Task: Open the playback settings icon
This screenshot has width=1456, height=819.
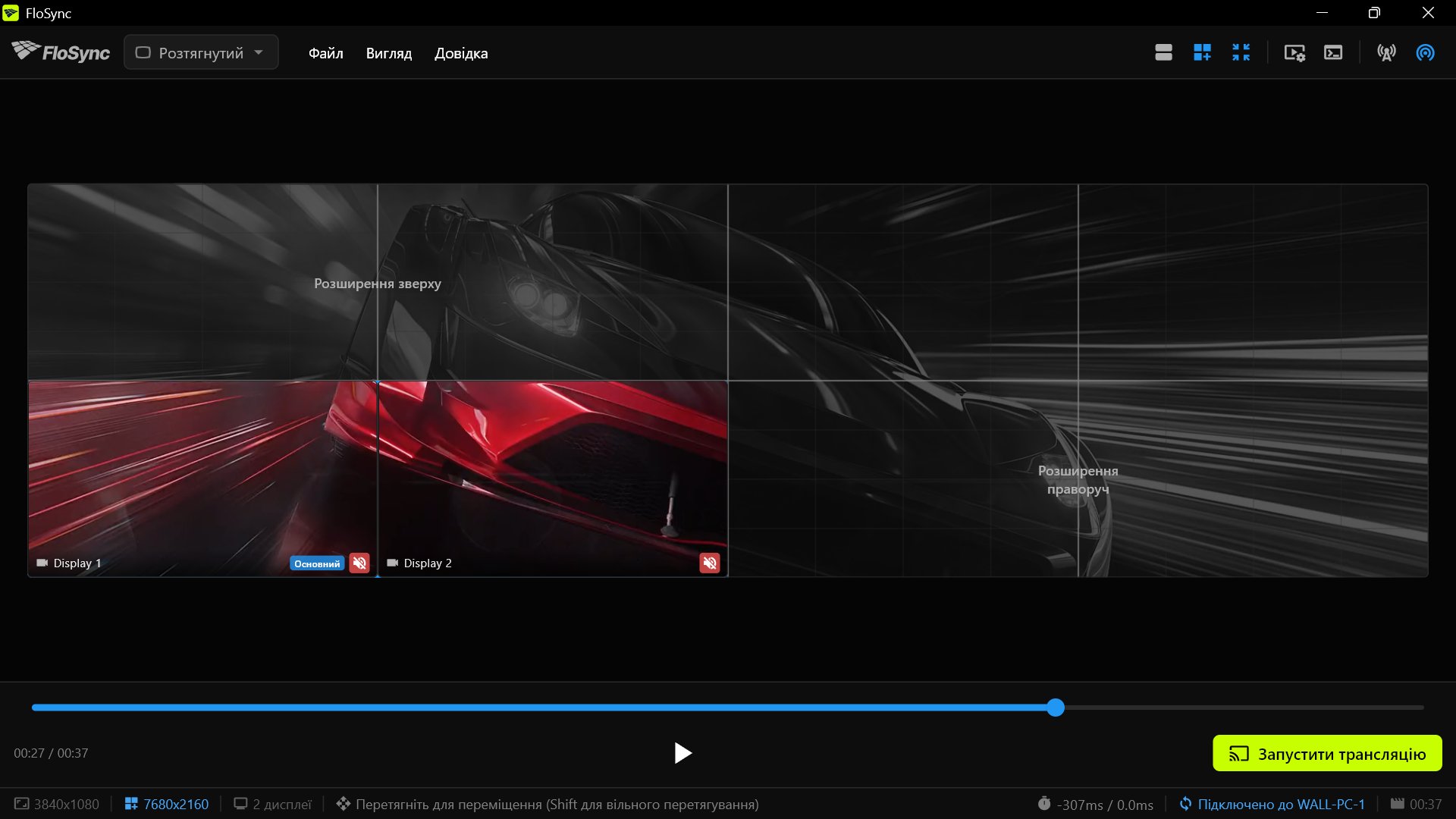Action: [x=1294, y=52]
